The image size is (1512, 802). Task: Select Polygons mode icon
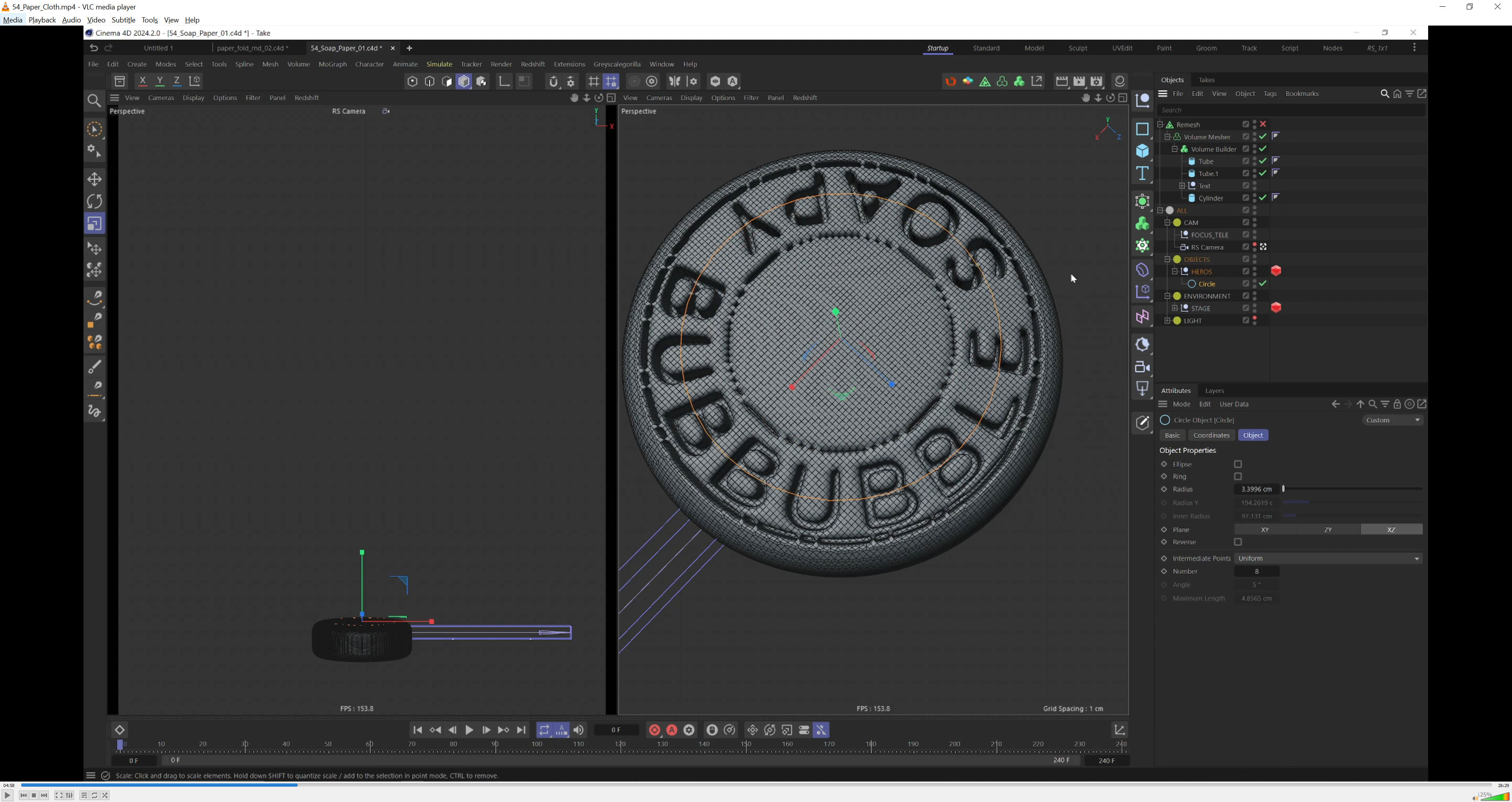[x=447, y=81]
